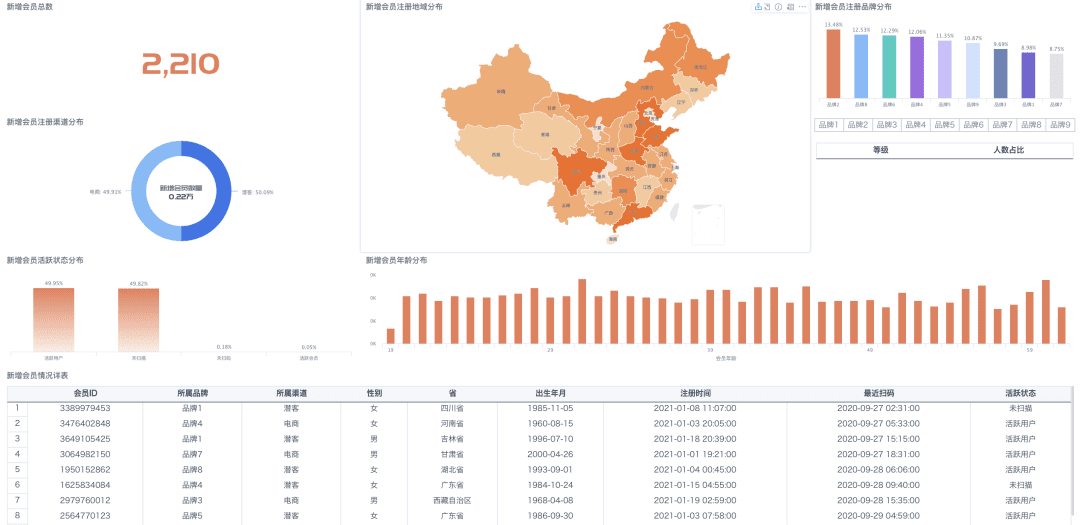Screen dimensions: 1080x525
Task: Click the 吉林省 cell in row 3
Action: 453,438
